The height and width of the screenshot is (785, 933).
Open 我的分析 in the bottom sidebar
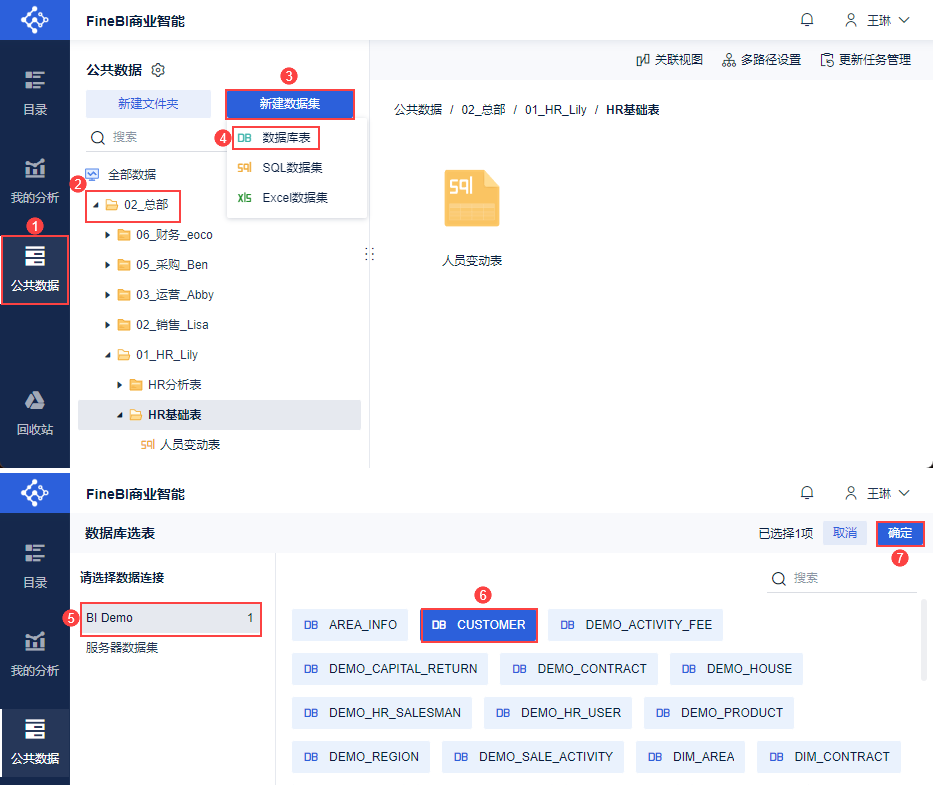(x=35, y=654)
